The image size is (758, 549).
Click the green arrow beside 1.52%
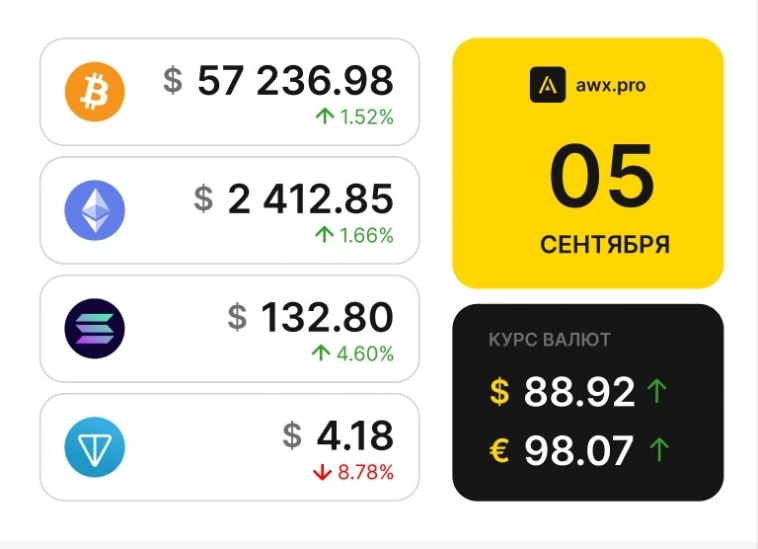tap(325, 117)
